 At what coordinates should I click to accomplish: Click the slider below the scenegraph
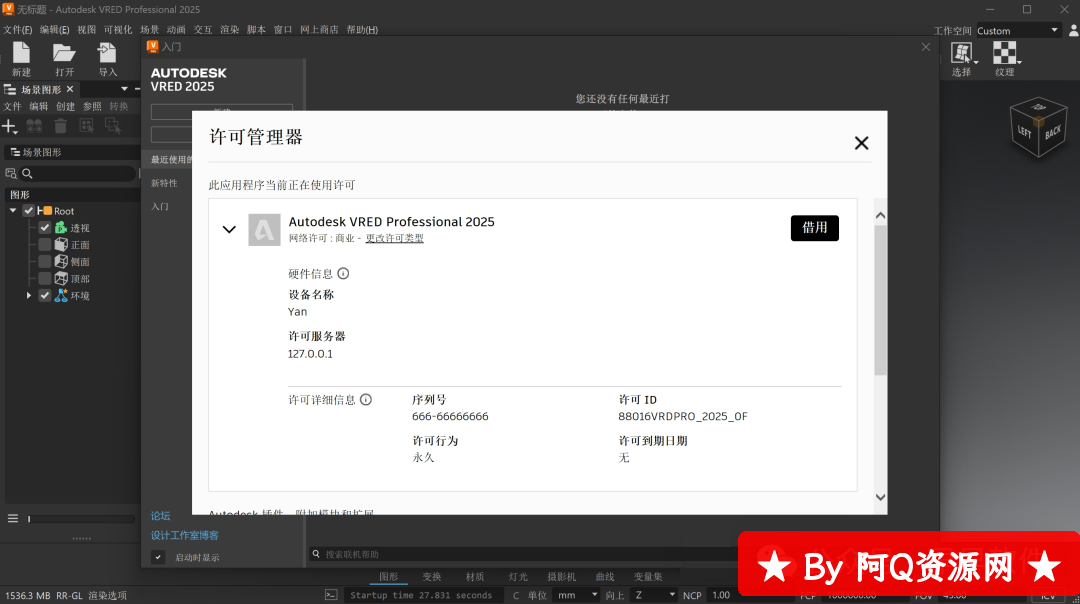pyautogui.click(x=81, y=519)
